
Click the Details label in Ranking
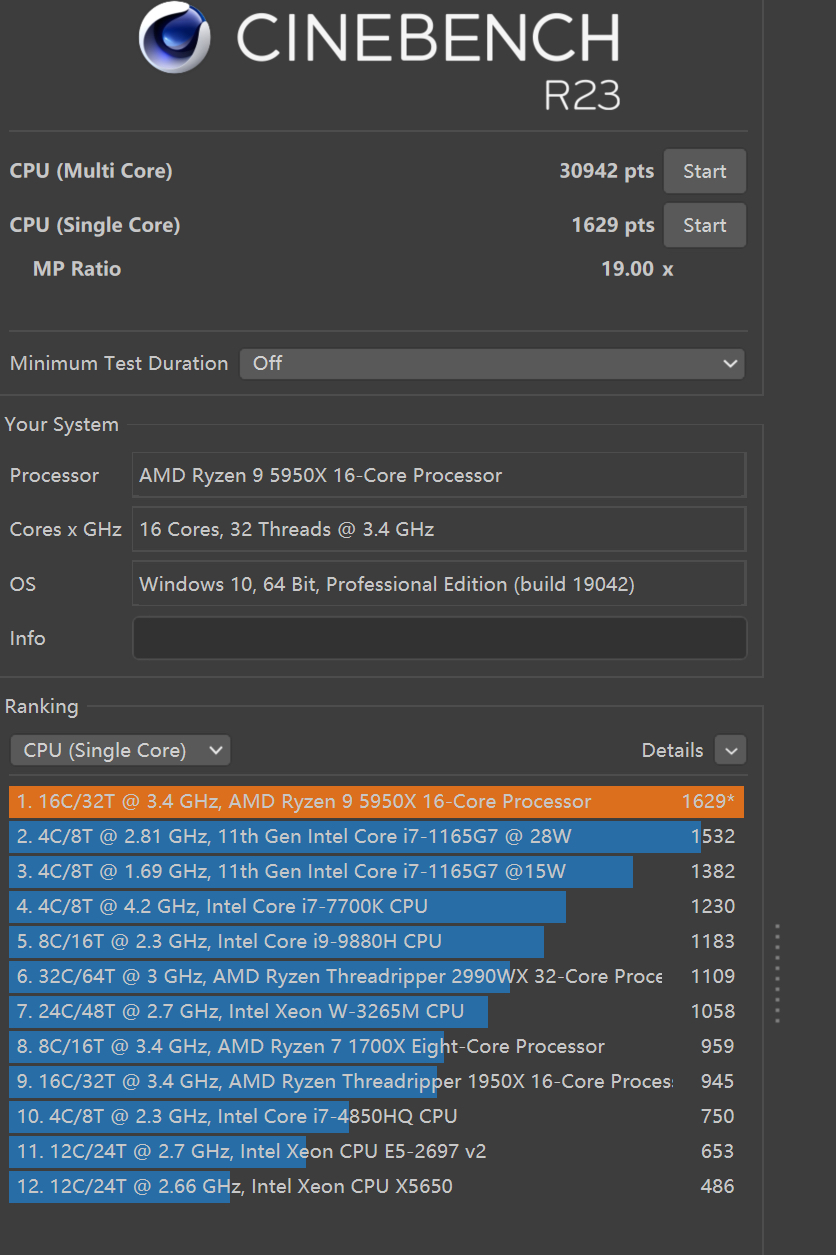(672, 750)
